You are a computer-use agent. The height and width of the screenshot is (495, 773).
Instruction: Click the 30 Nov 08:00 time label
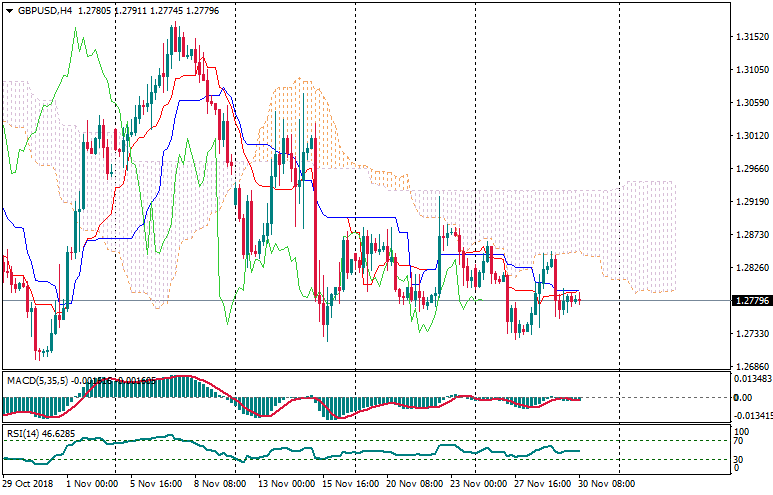pos(606,481)
